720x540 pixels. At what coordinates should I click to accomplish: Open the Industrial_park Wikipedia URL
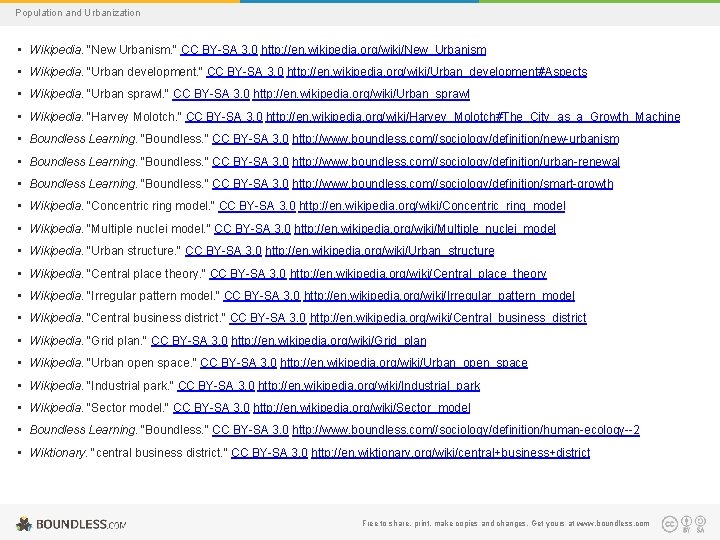coord(369,386)
